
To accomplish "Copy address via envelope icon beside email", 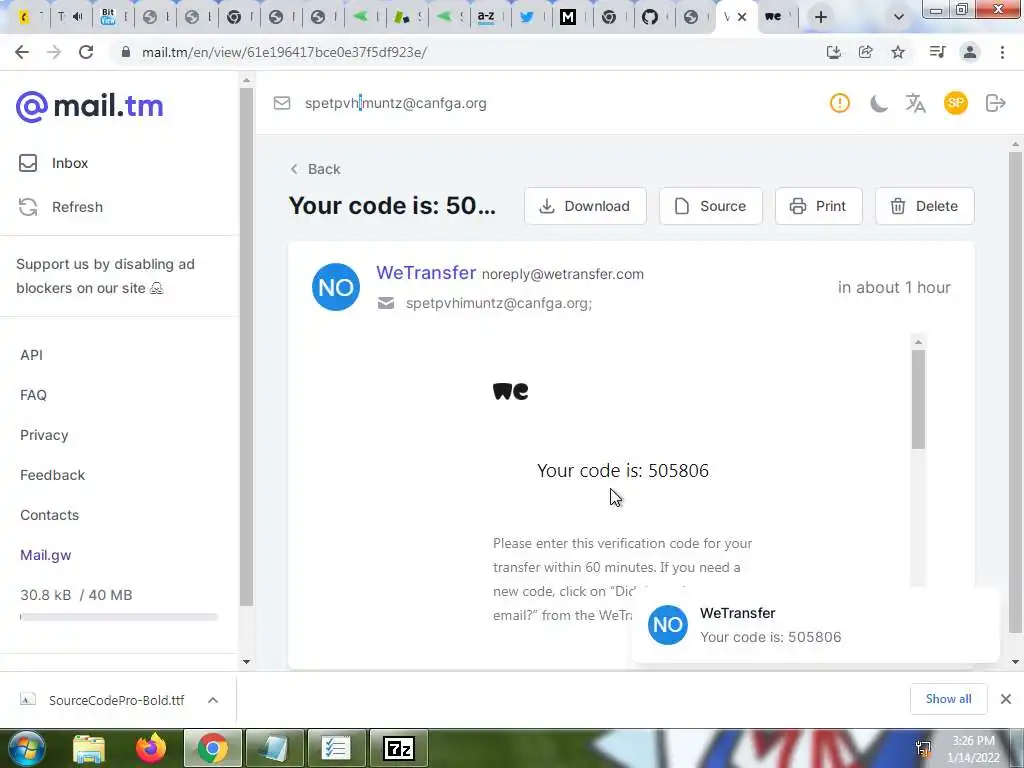I will [x=282, y=103].
